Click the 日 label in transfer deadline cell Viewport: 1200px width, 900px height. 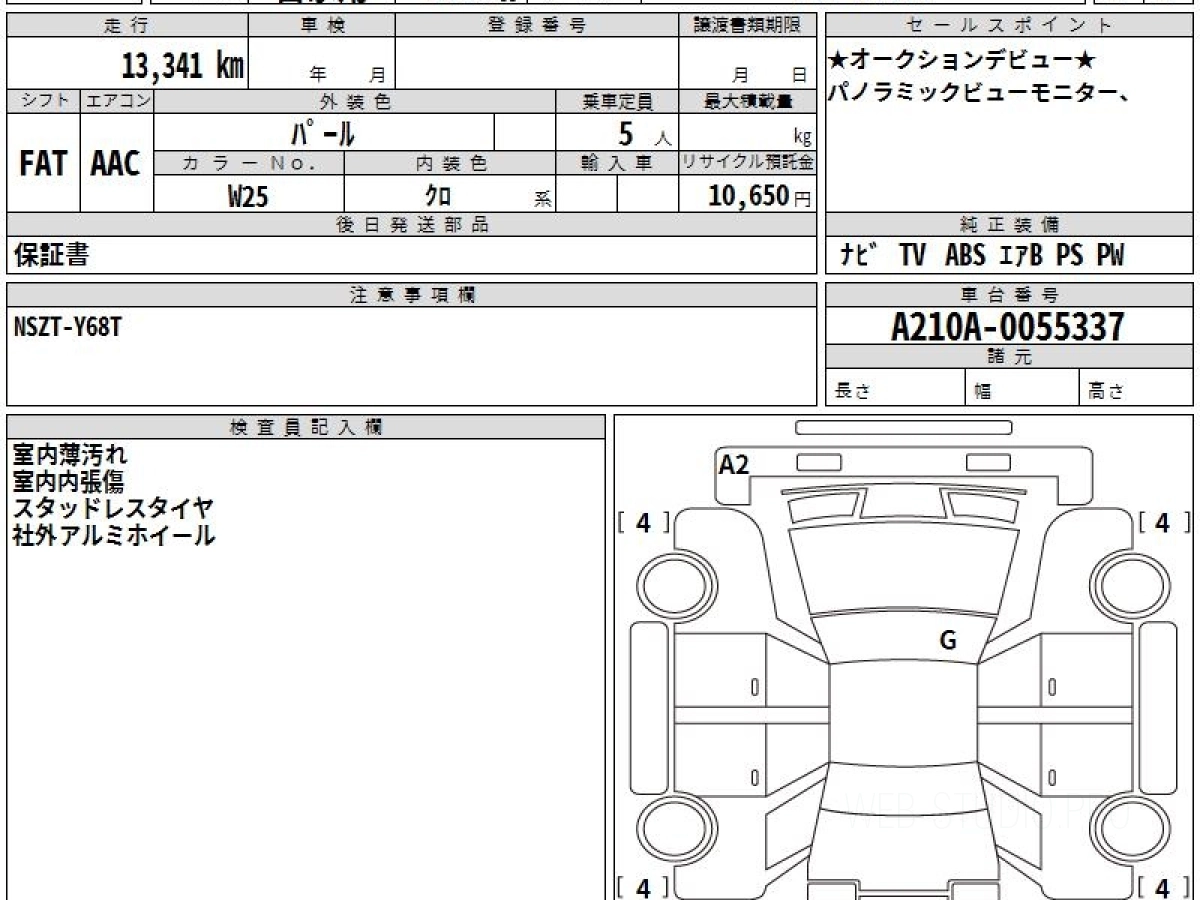point(798,75)
